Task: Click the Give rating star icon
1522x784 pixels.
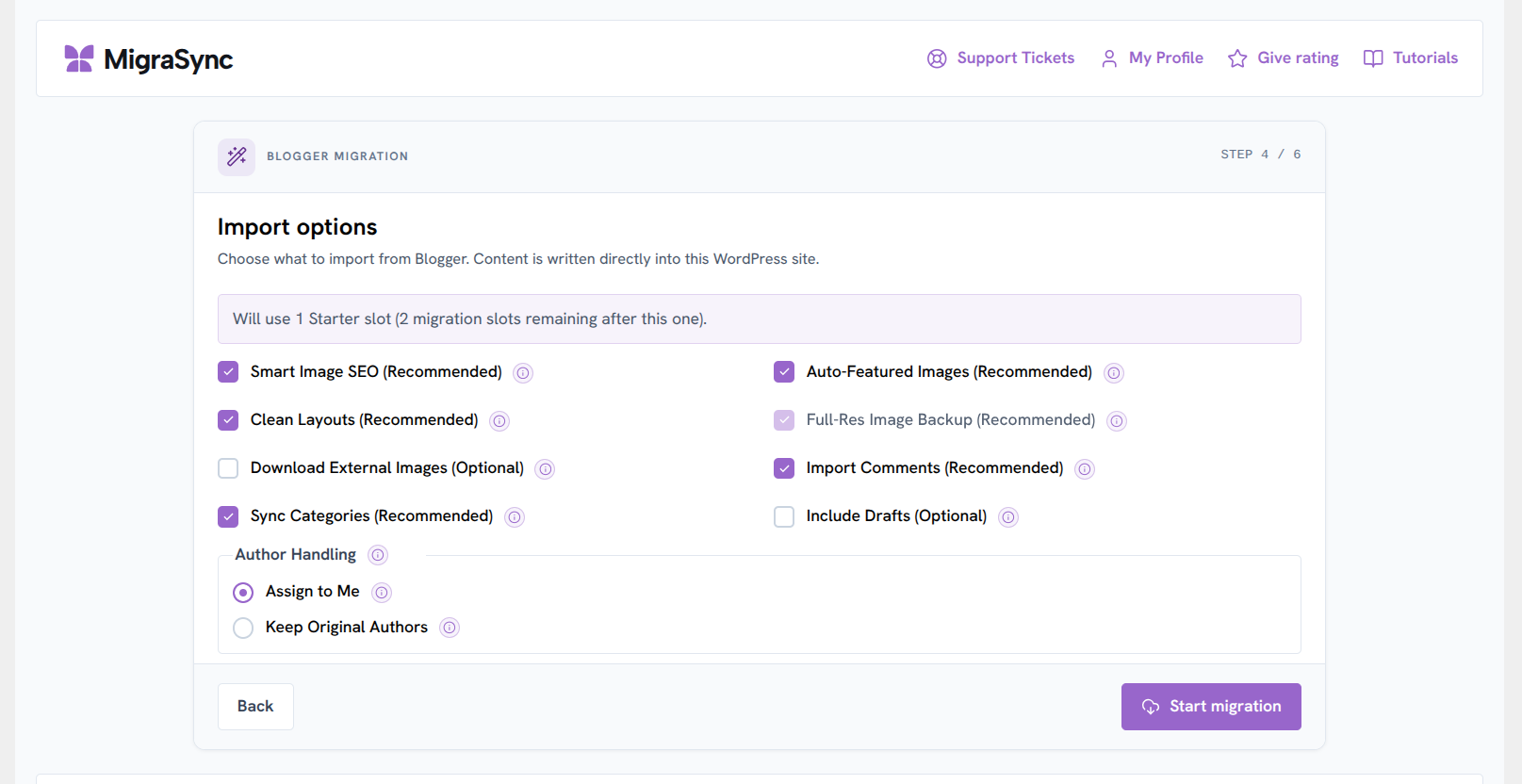Action: (1237, 58)
